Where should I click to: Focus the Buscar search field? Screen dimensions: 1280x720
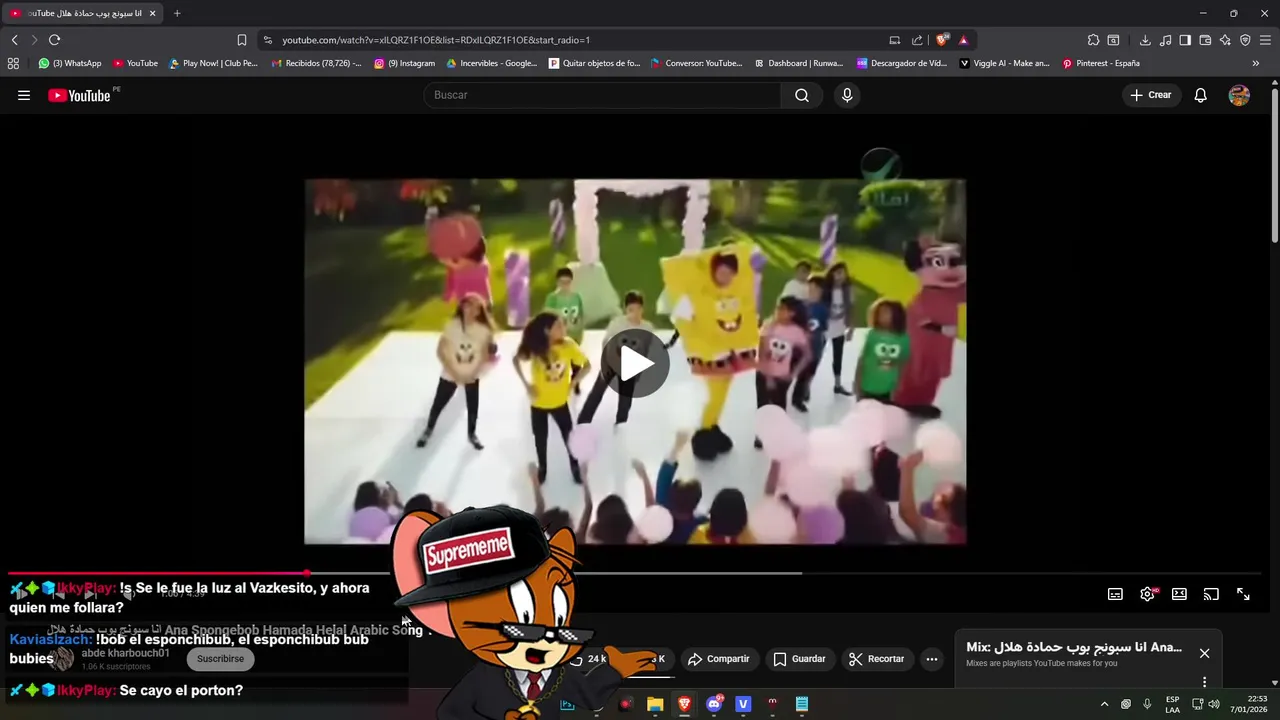point(602,95)
